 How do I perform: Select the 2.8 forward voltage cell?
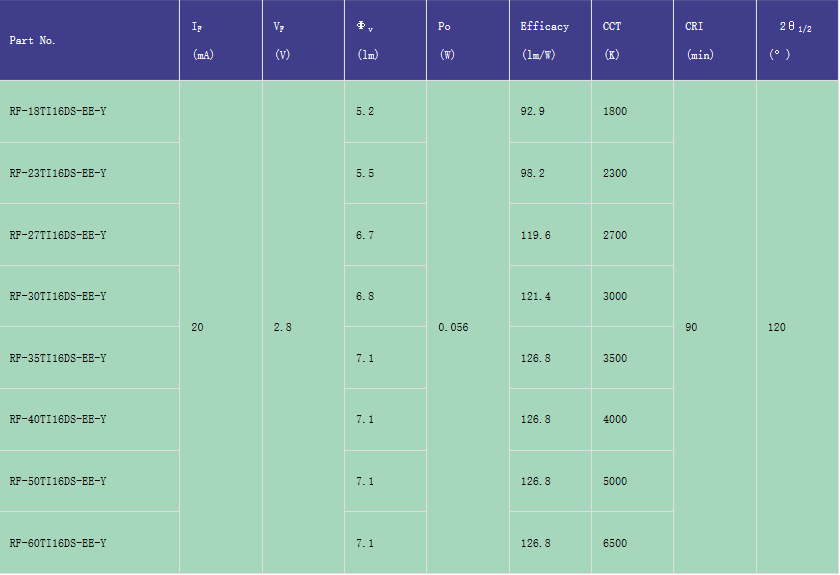303,327
